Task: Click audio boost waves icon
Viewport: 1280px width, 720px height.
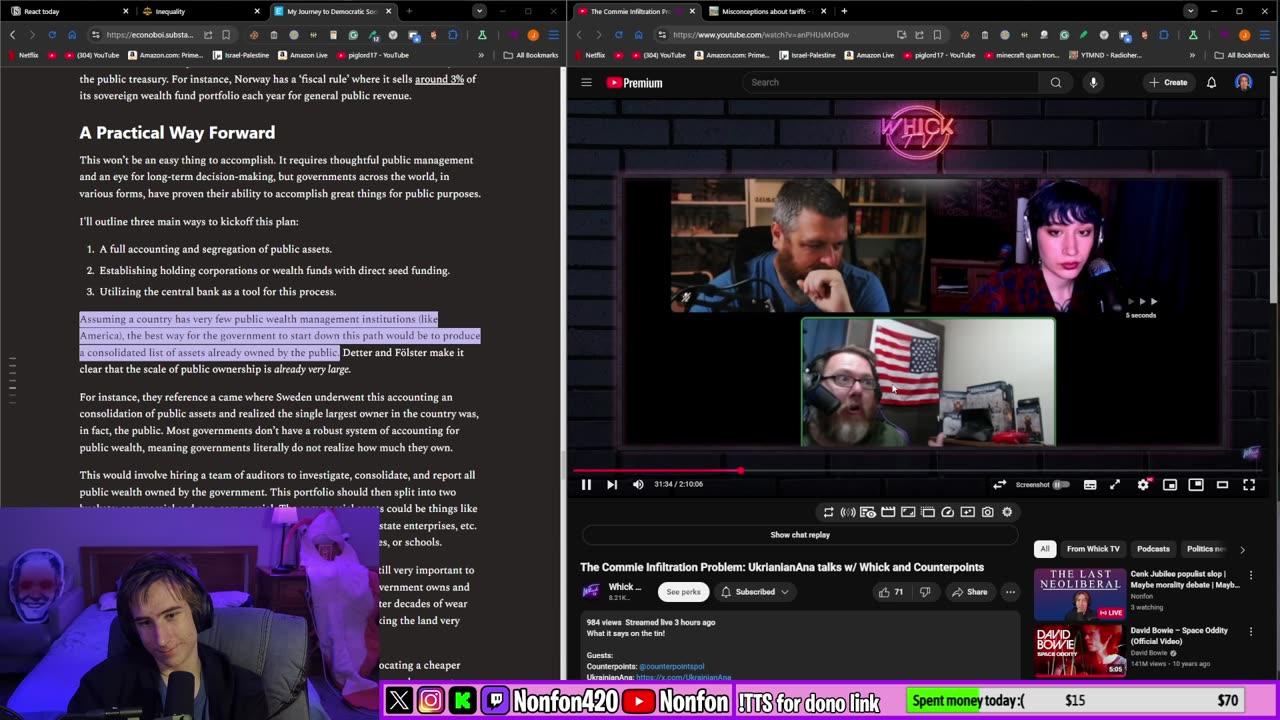Action: [848, 512]
